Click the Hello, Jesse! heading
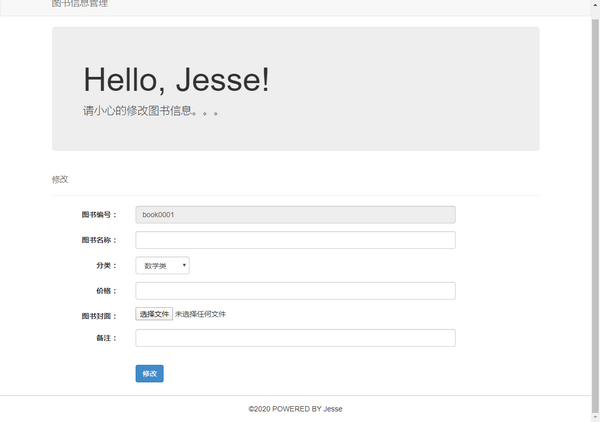Screen dimensions: 600x422 click(x=176, y=80)
